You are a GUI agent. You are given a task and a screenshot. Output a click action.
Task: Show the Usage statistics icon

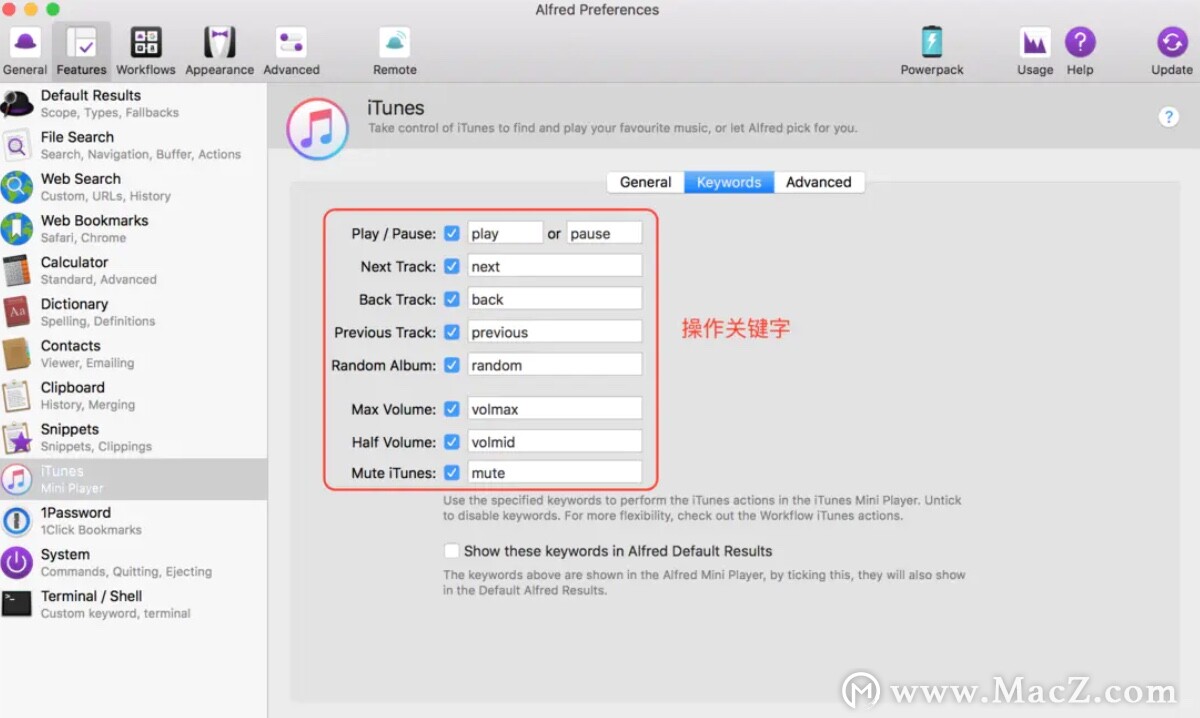point(1035,51)
